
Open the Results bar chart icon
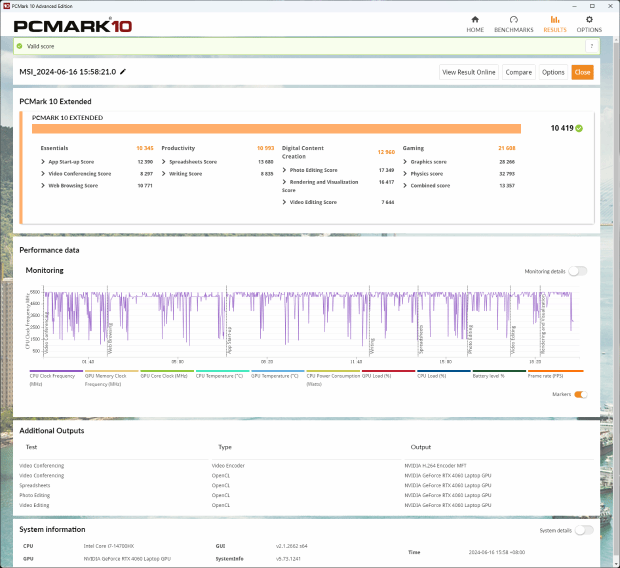point(555,19)
